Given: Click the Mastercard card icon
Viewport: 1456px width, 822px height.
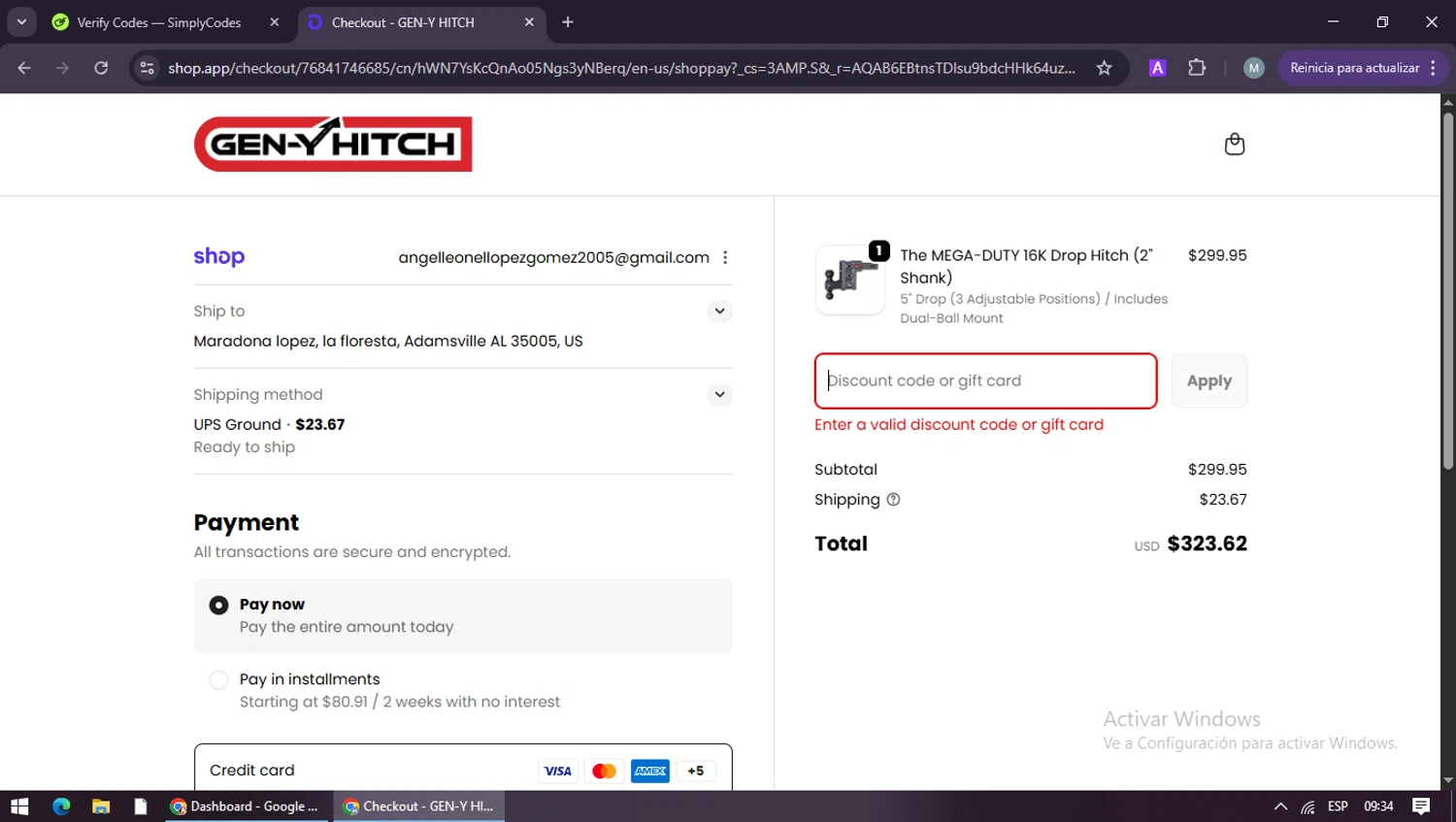Looking at the screenshot, I should pos(604,771).
